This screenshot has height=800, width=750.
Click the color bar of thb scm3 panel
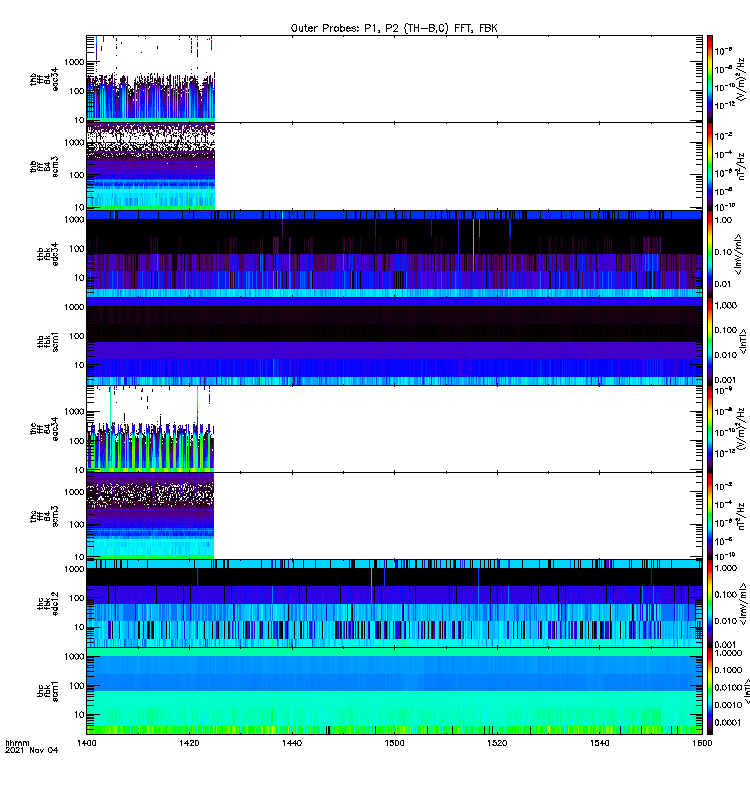click(710, 166)
